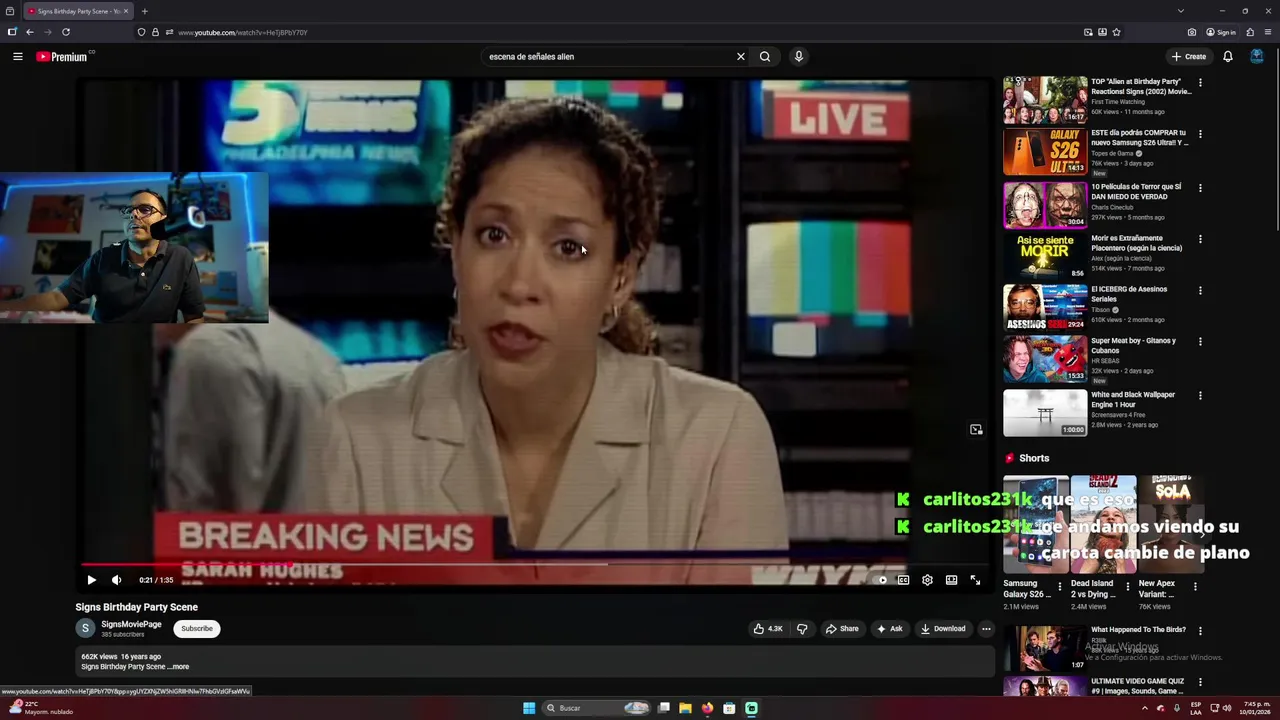1280x720 pixels.
Task: Open File Explorer from taskbar
Action: click(x=685, y=708)
